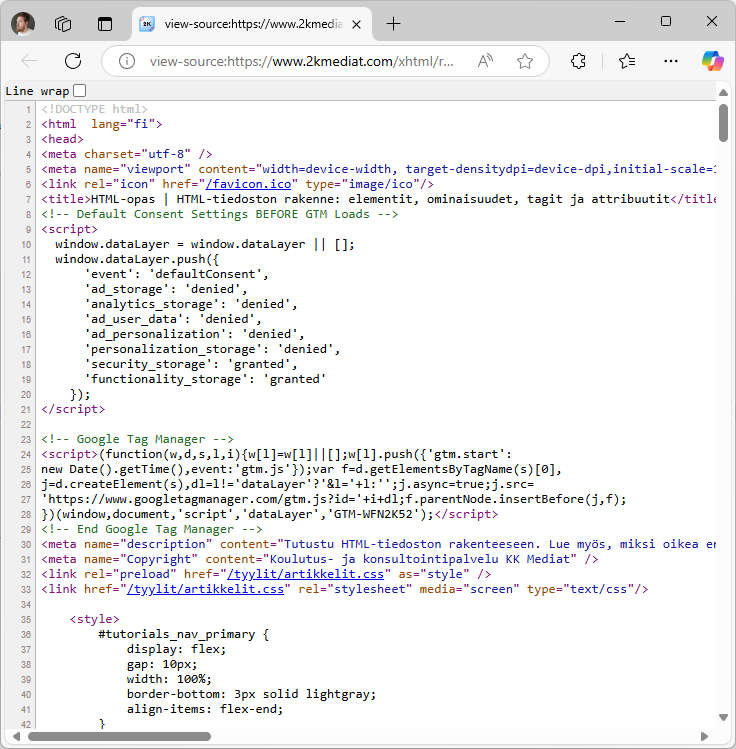Click the horizontal scrollbar thumb
This screenshot has height=749, width=736.
click(x=119, y=736)
